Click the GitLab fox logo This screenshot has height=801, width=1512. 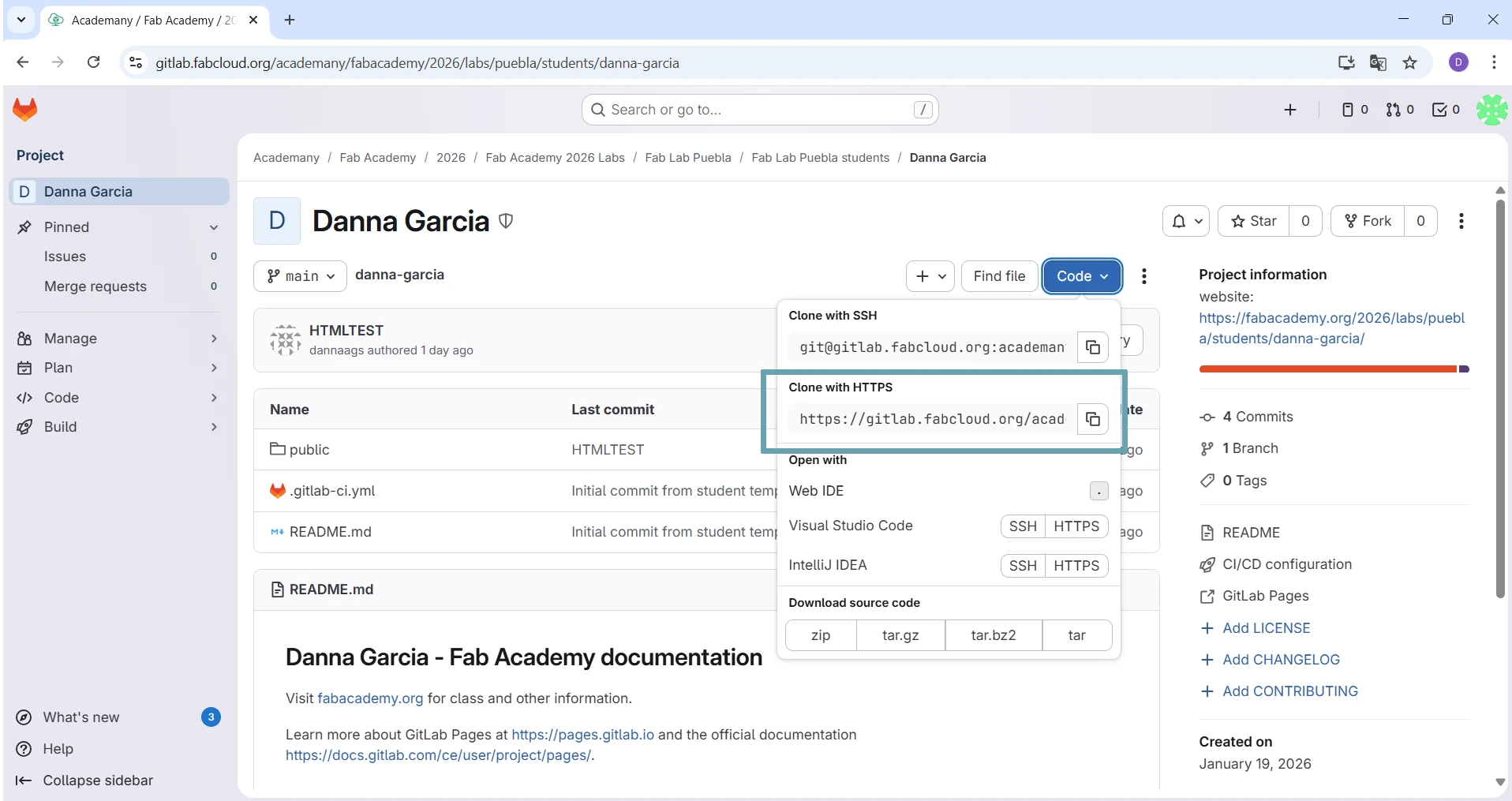click(25, 110)
